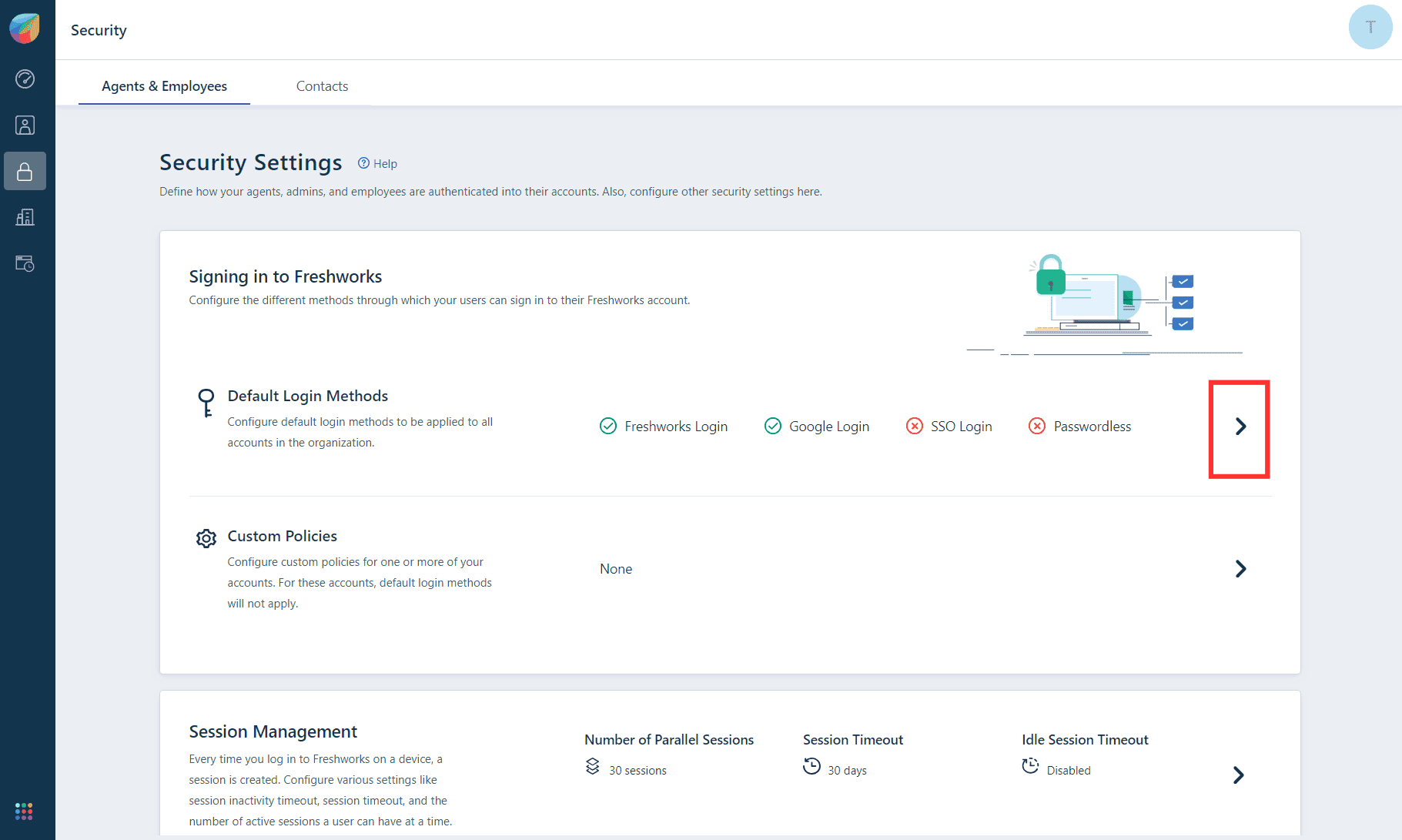Viewport: 1402px width, 840px height.
Task: Expand Default Login Methods chevron
Action: pyautogui.click(x=1240, y=427)
